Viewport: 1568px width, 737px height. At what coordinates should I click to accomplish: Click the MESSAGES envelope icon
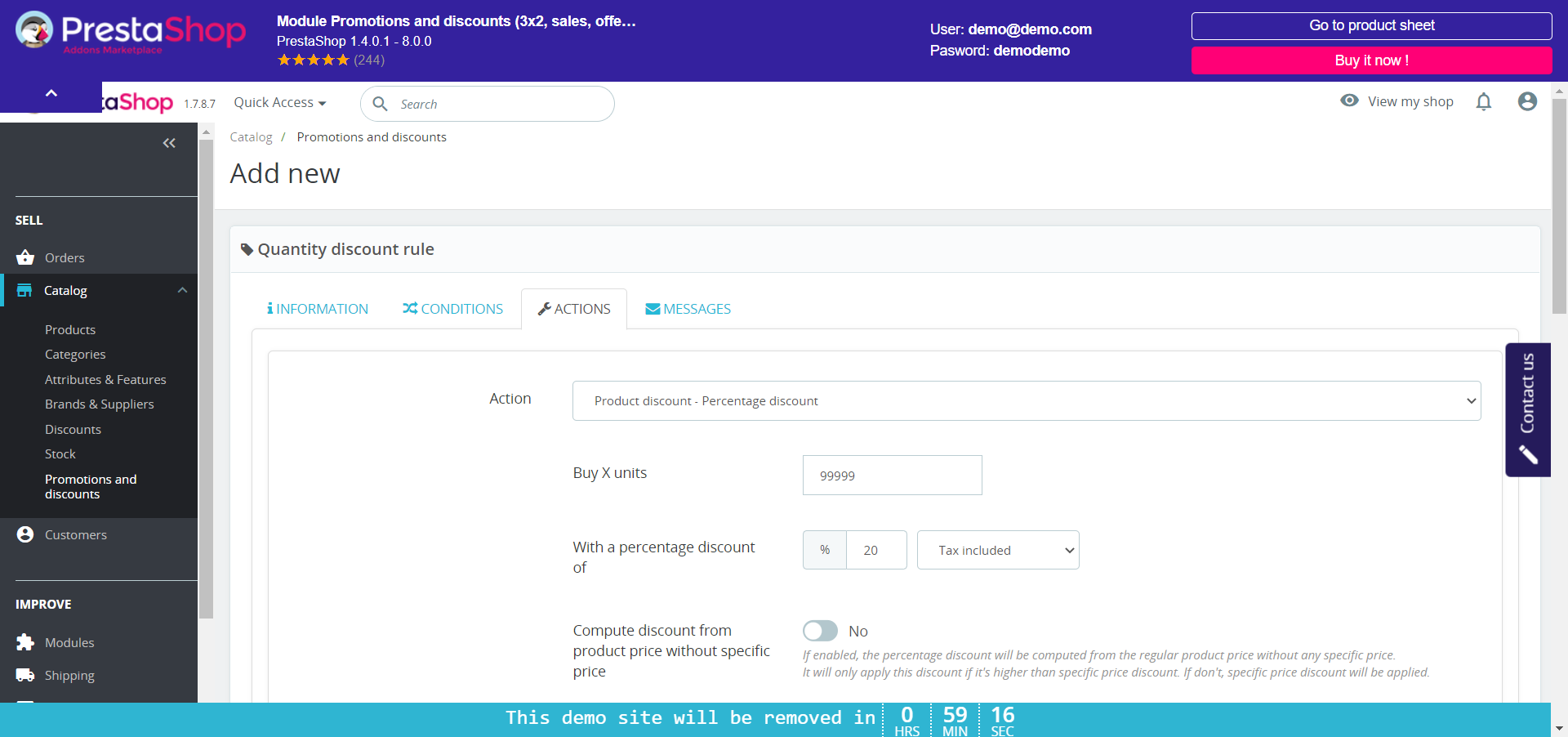(653, 309)
